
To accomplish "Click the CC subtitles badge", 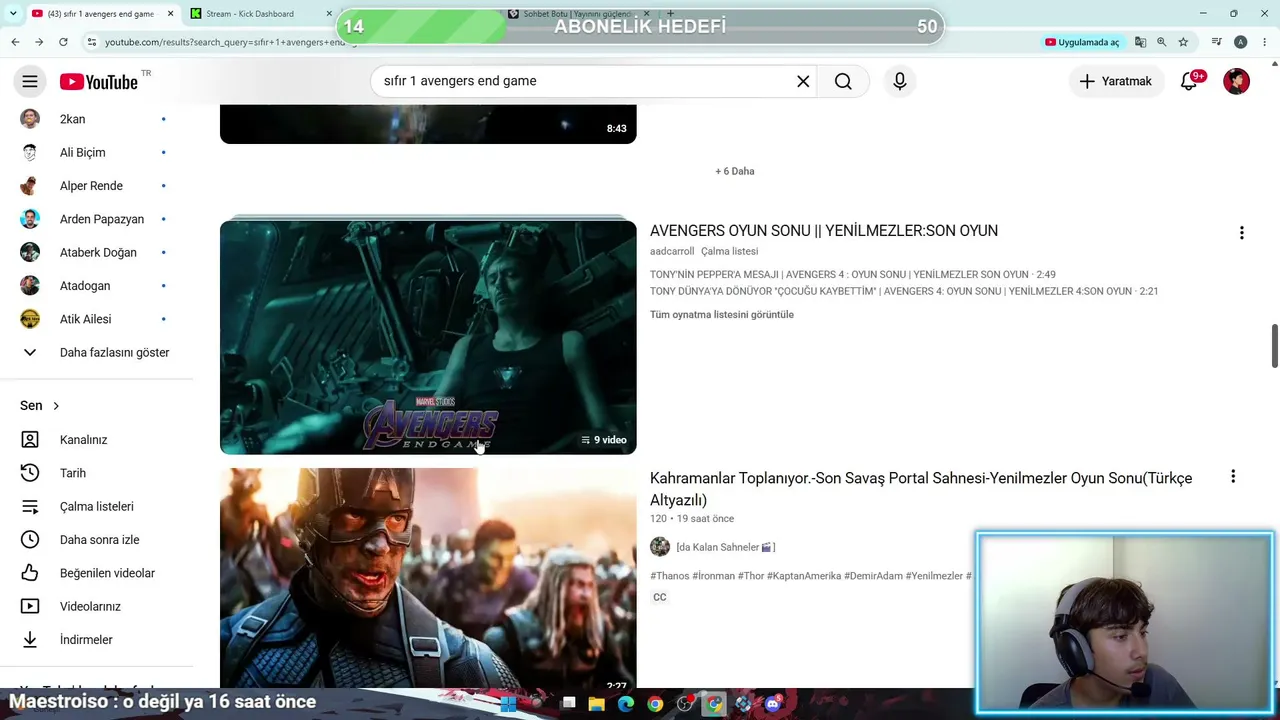I will pyautogui.click(x=660, y=597).
